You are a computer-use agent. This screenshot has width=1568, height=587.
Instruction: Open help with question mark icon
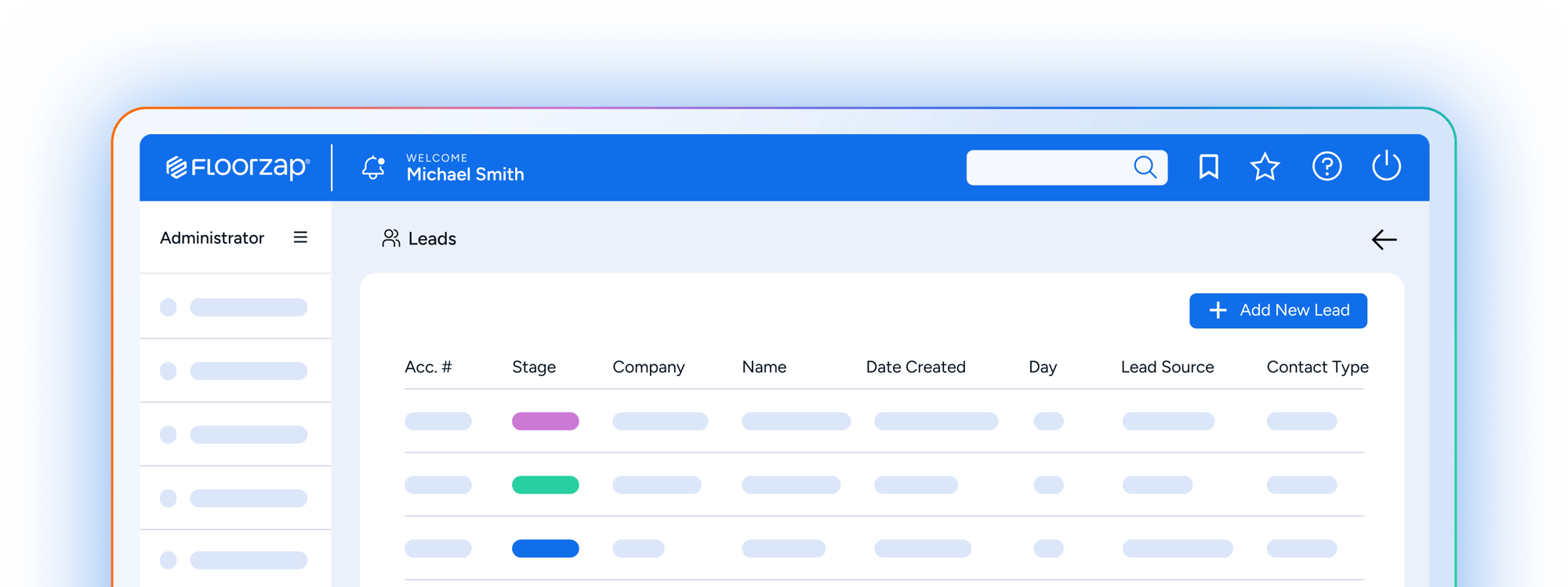tap(1327, 167)
